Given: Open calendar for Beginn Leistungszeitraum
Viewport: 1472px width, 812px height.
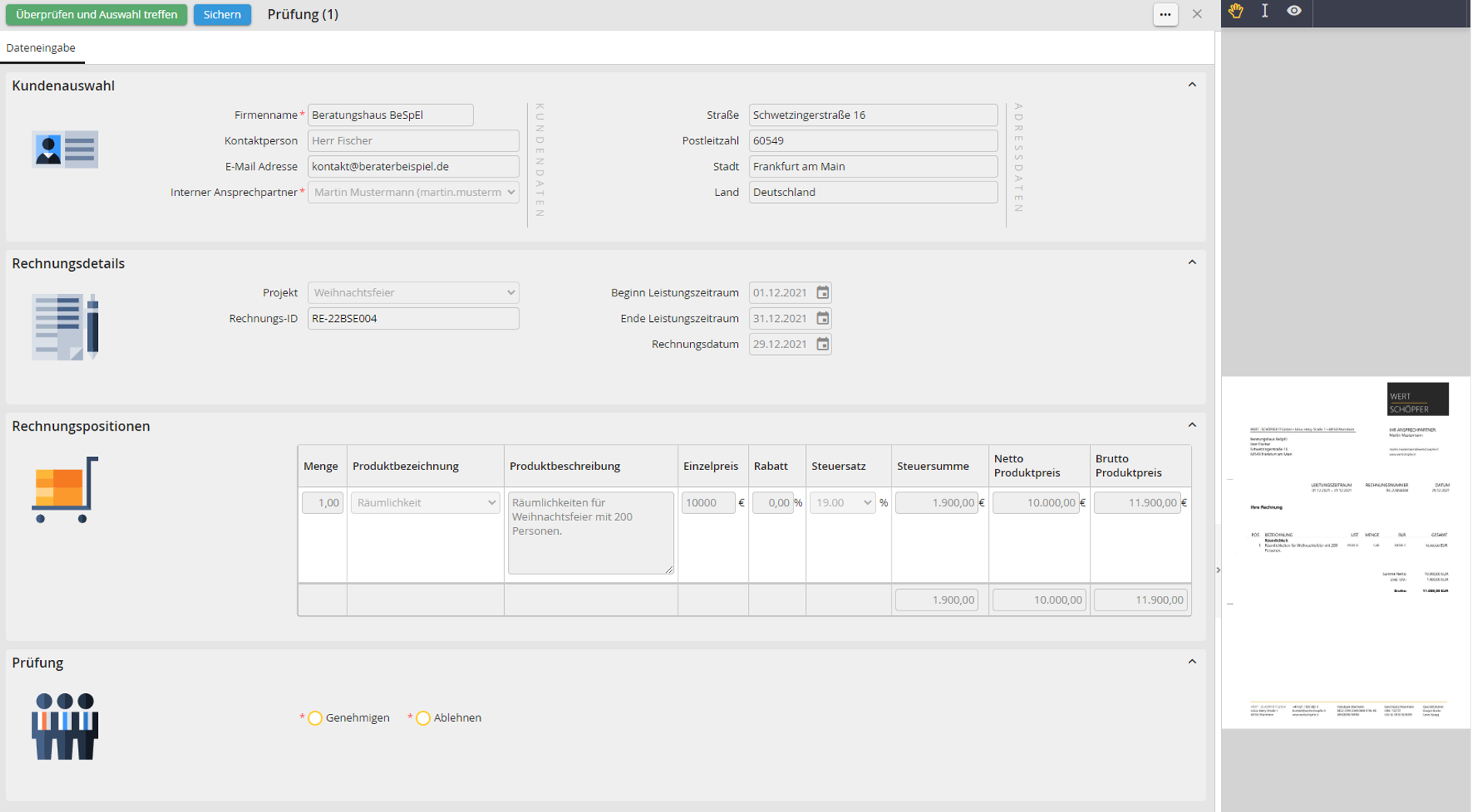Looking at the screenshot, I should (x=823, y=293).
